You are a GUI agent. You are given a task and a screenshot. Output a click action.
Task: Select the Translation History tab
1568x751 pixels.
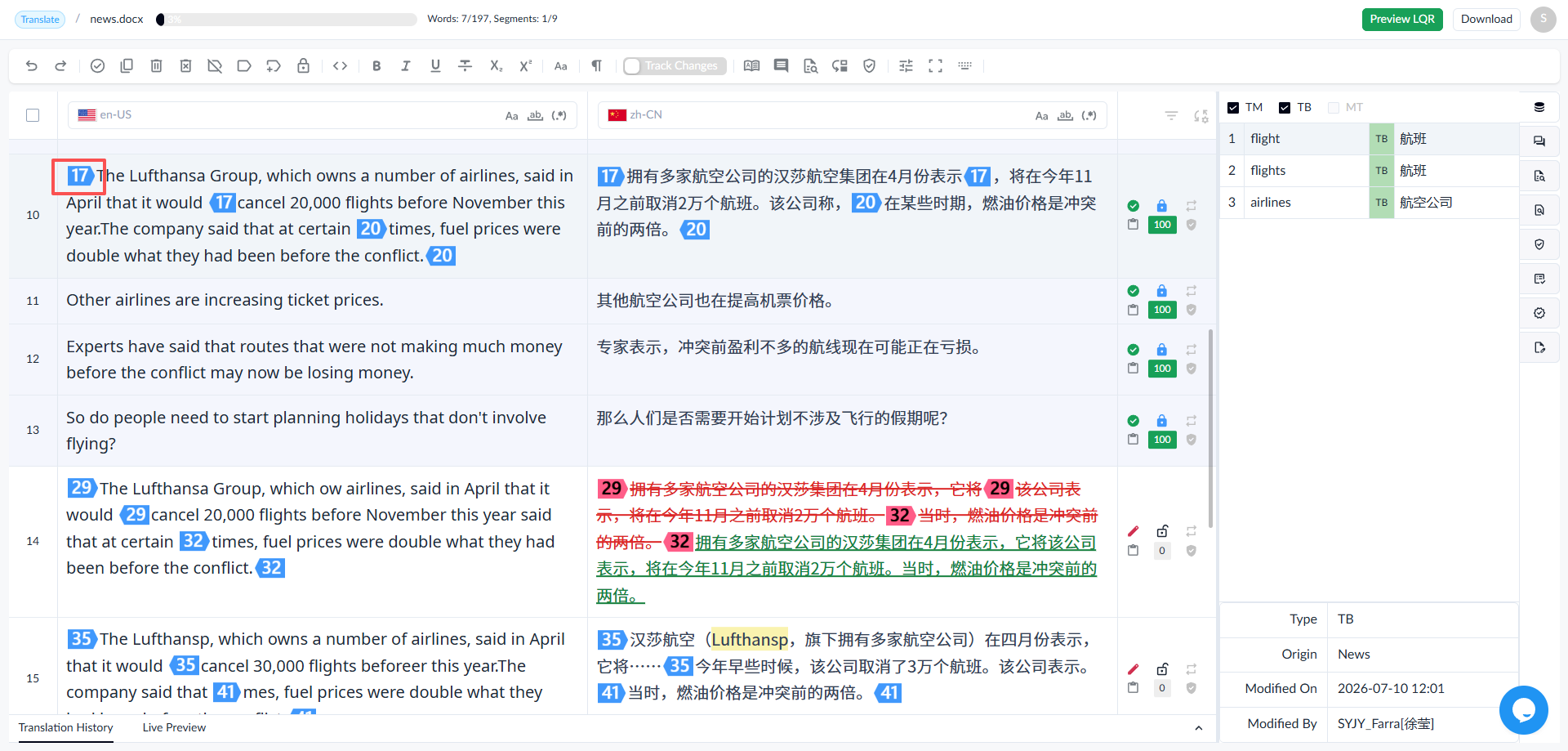pos(65,727)
